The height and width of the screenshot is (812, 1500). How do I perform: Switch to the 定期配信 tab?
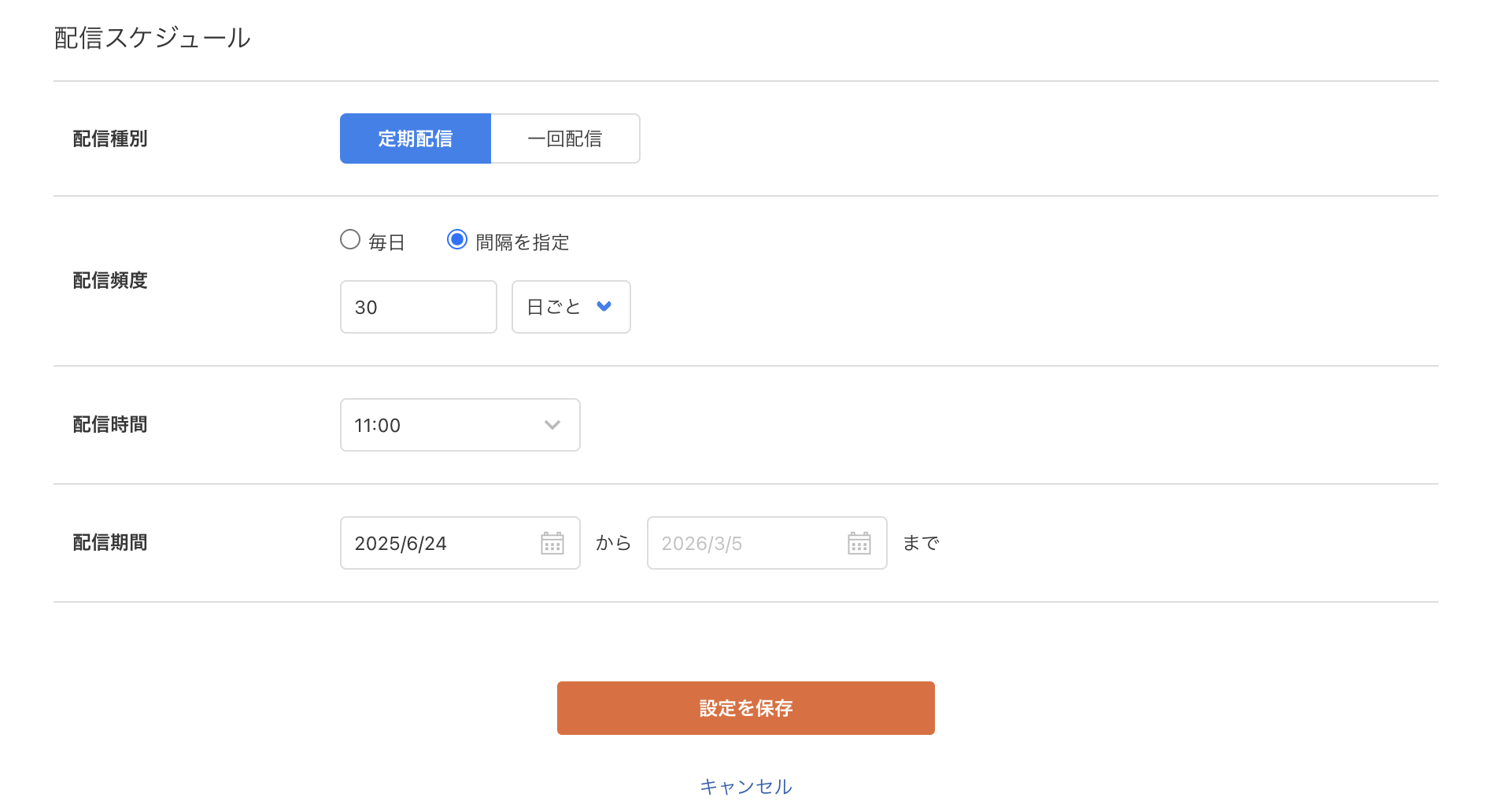pos(416,138)
